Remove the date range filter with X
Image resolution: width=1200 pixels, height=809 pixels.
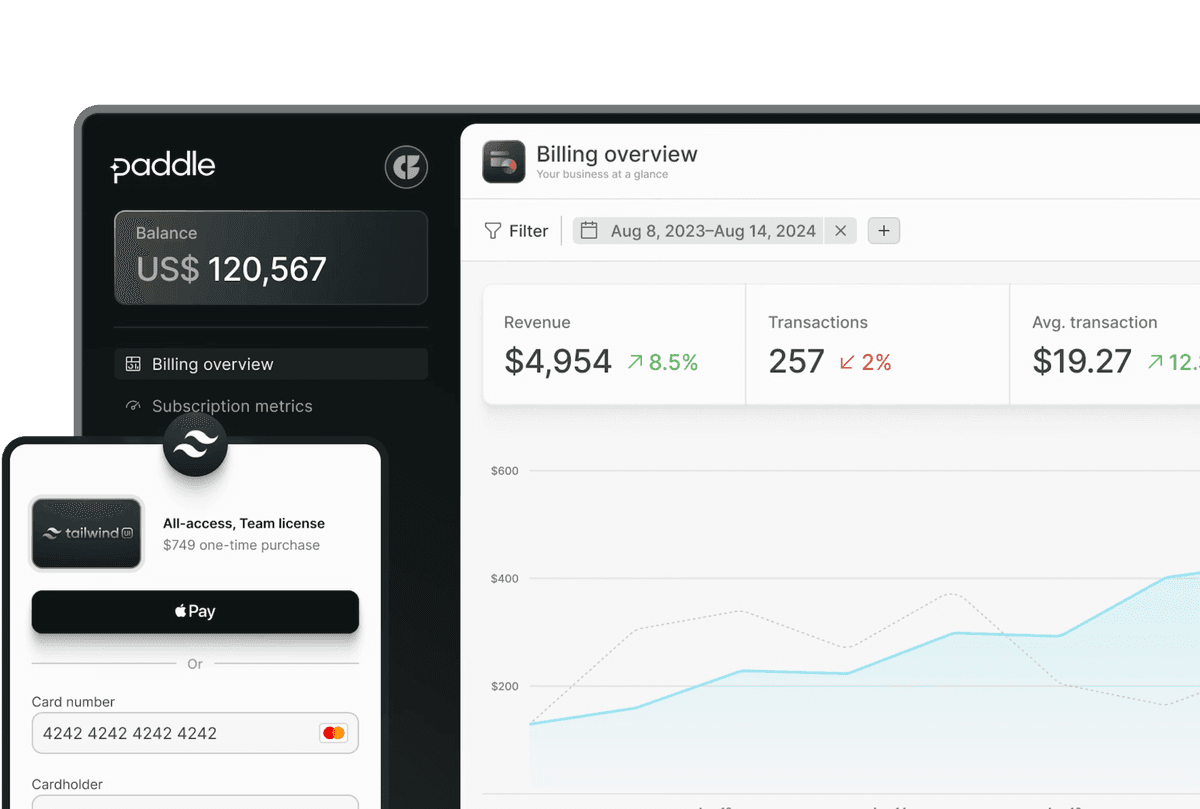841,231
